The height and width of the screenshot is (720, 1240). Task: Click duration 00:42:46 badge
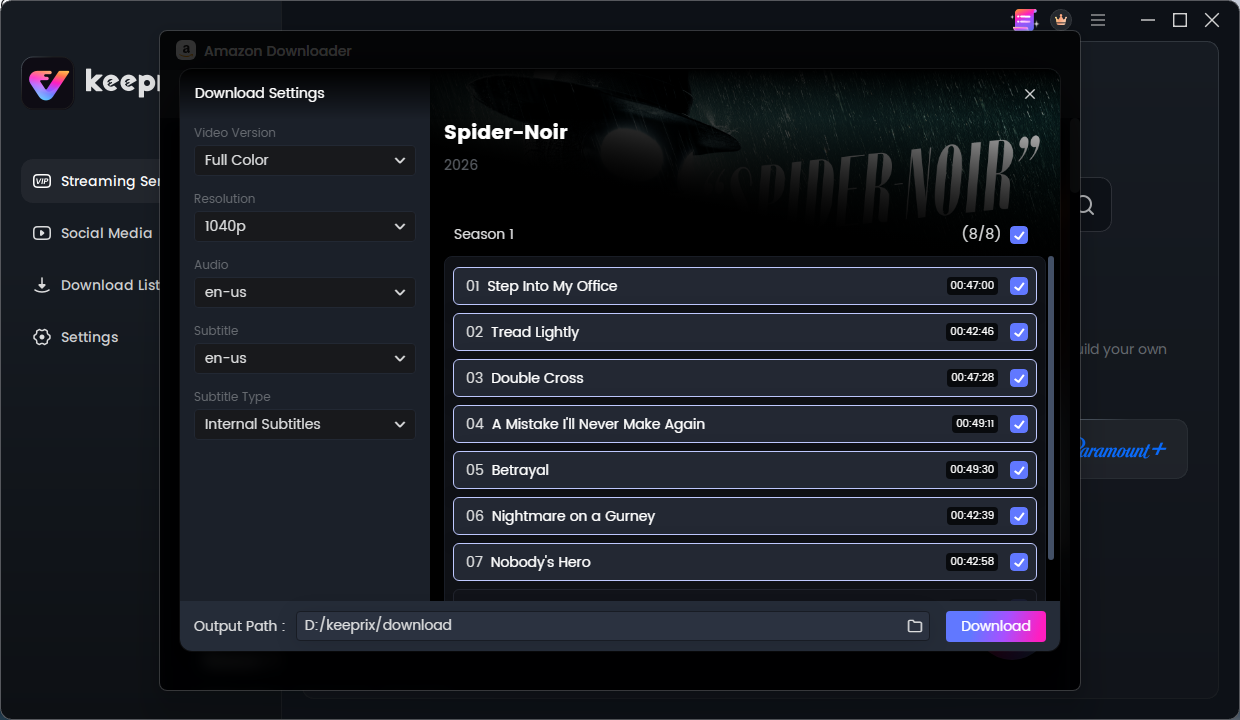[x=972, y=332]
